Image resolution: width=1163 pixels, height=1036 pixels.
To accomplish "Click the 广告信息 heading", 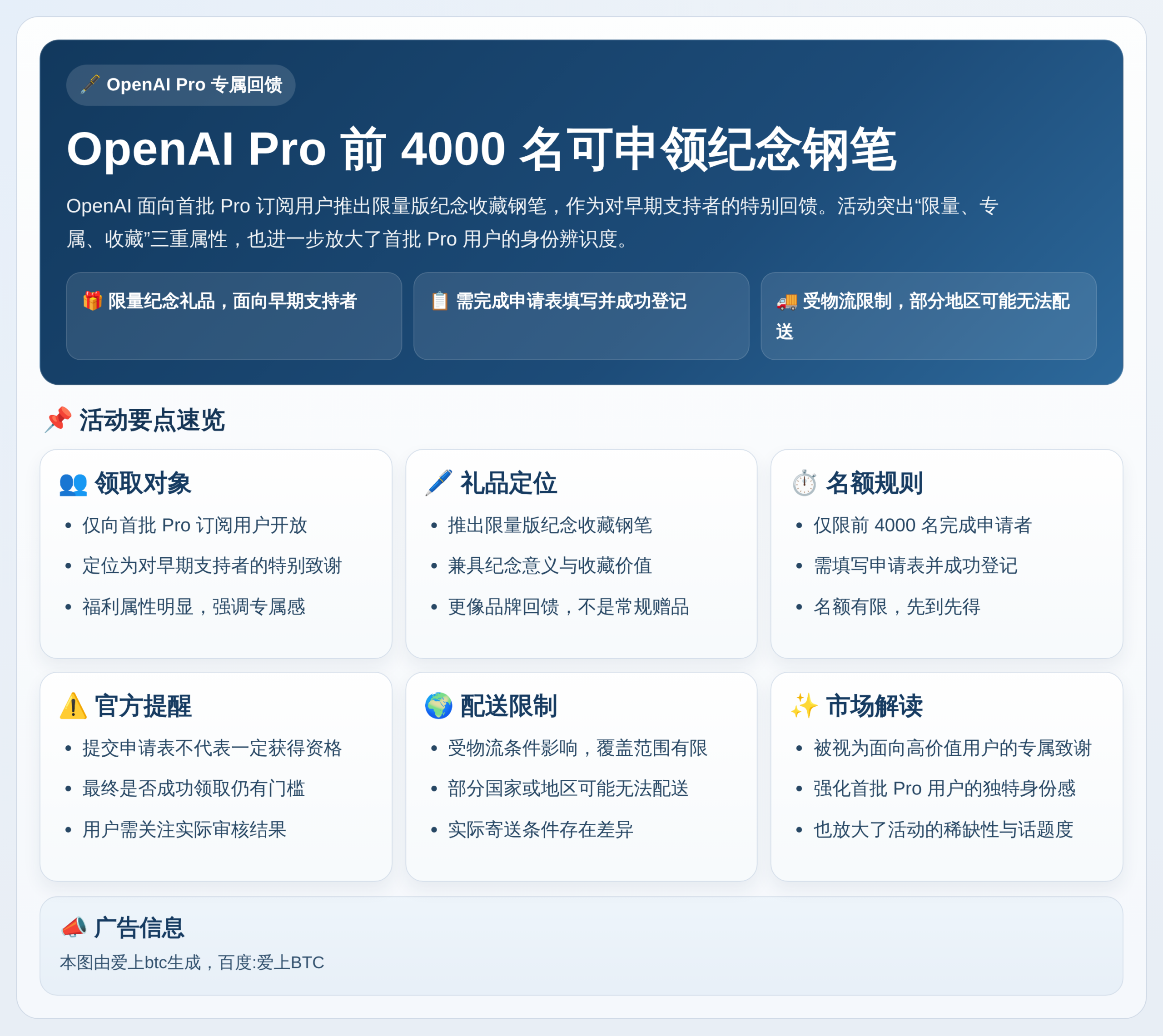I will pos(139,928).
